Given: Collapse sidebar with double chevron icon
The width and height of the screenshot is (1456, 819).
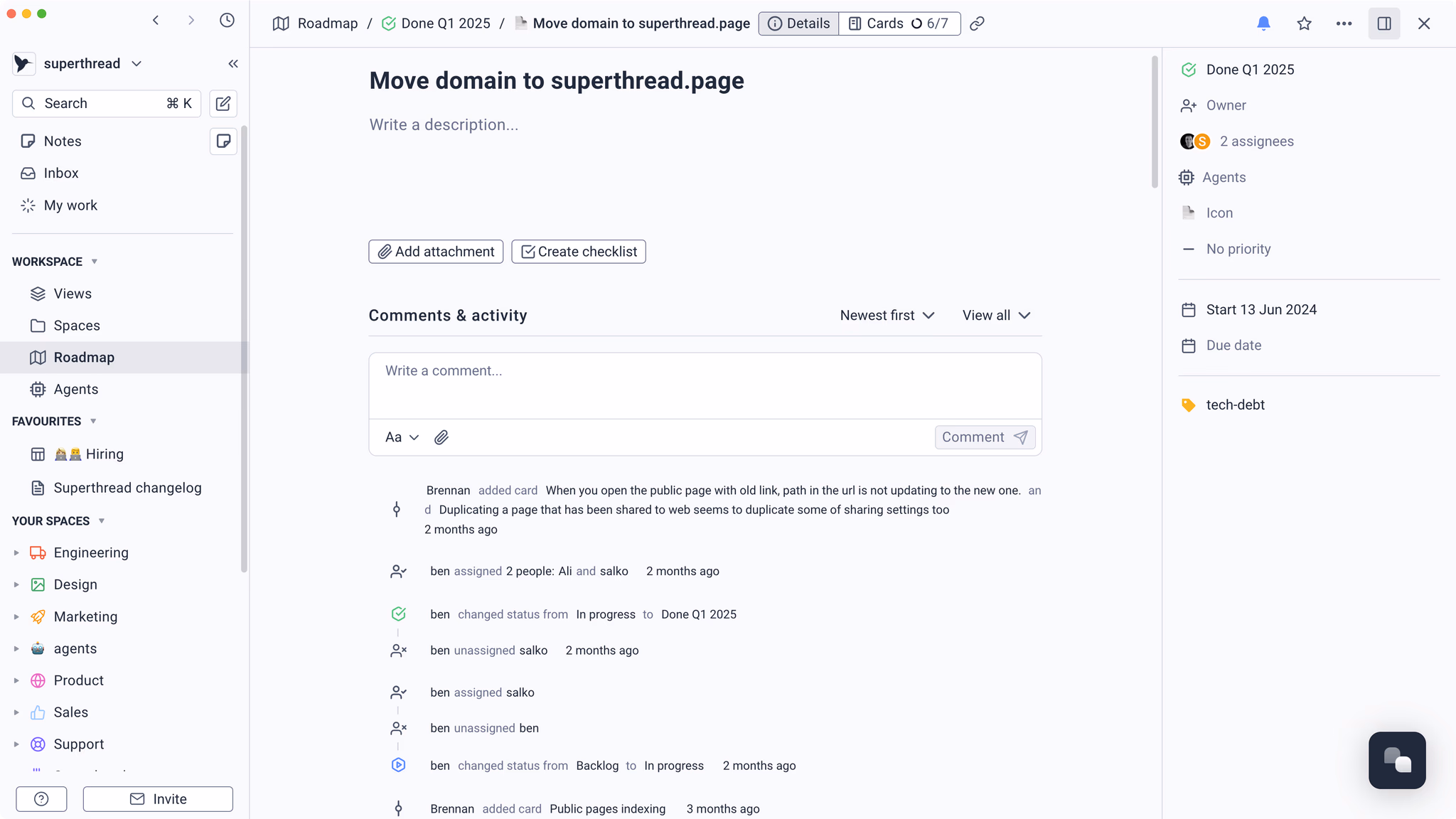Looking at the screenshot, I should click(x=233, y=64).
